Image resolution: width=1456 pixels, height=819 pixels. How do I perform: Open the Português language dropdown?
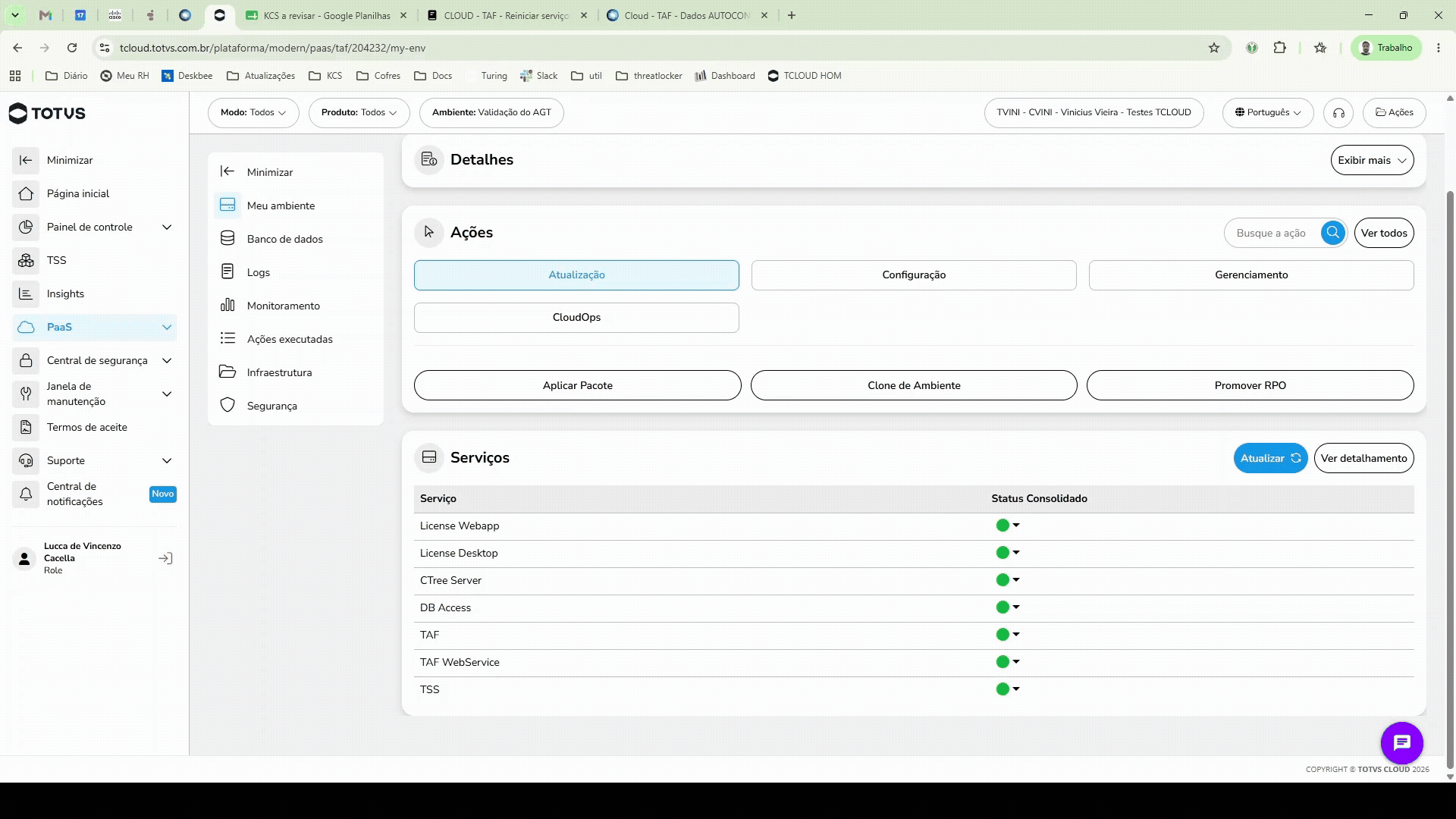pos(1268,113)
